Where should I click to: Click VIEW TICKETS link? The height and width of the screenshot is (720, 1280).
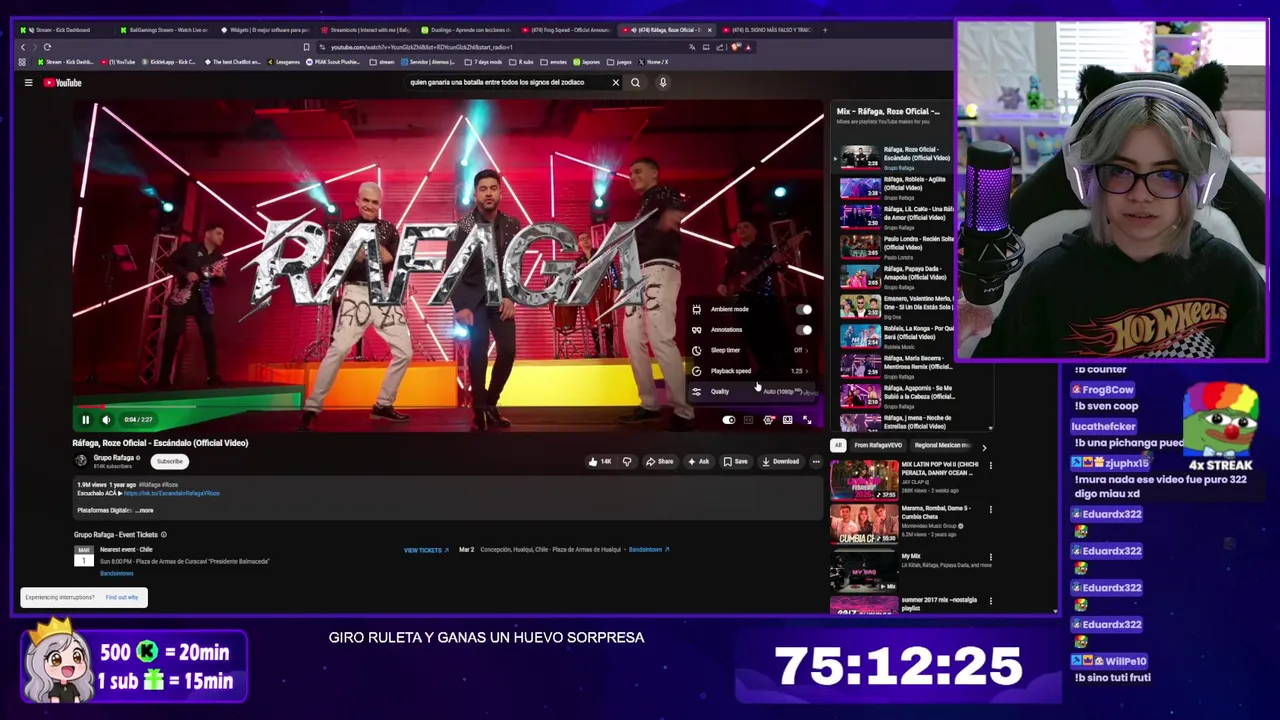tap(426, 550)
